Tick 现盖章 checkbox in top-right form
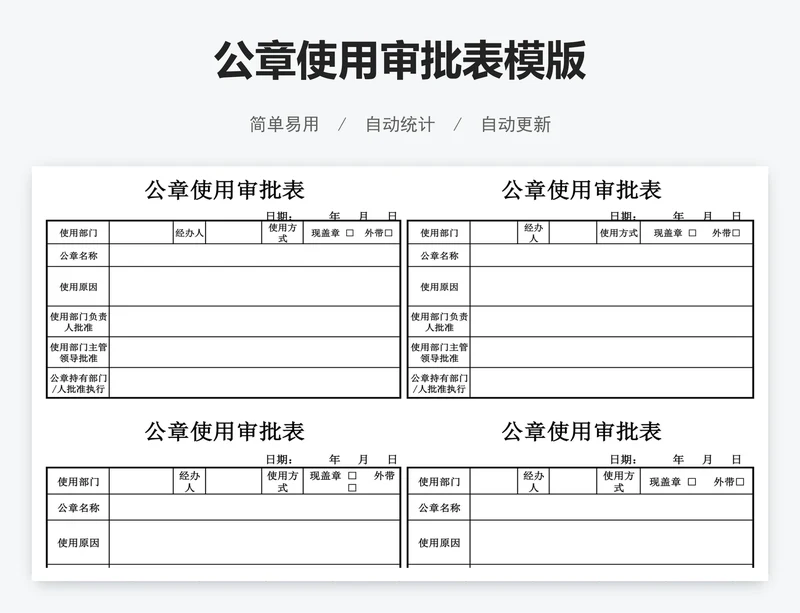The image size is (800, 613). [692, 233]
